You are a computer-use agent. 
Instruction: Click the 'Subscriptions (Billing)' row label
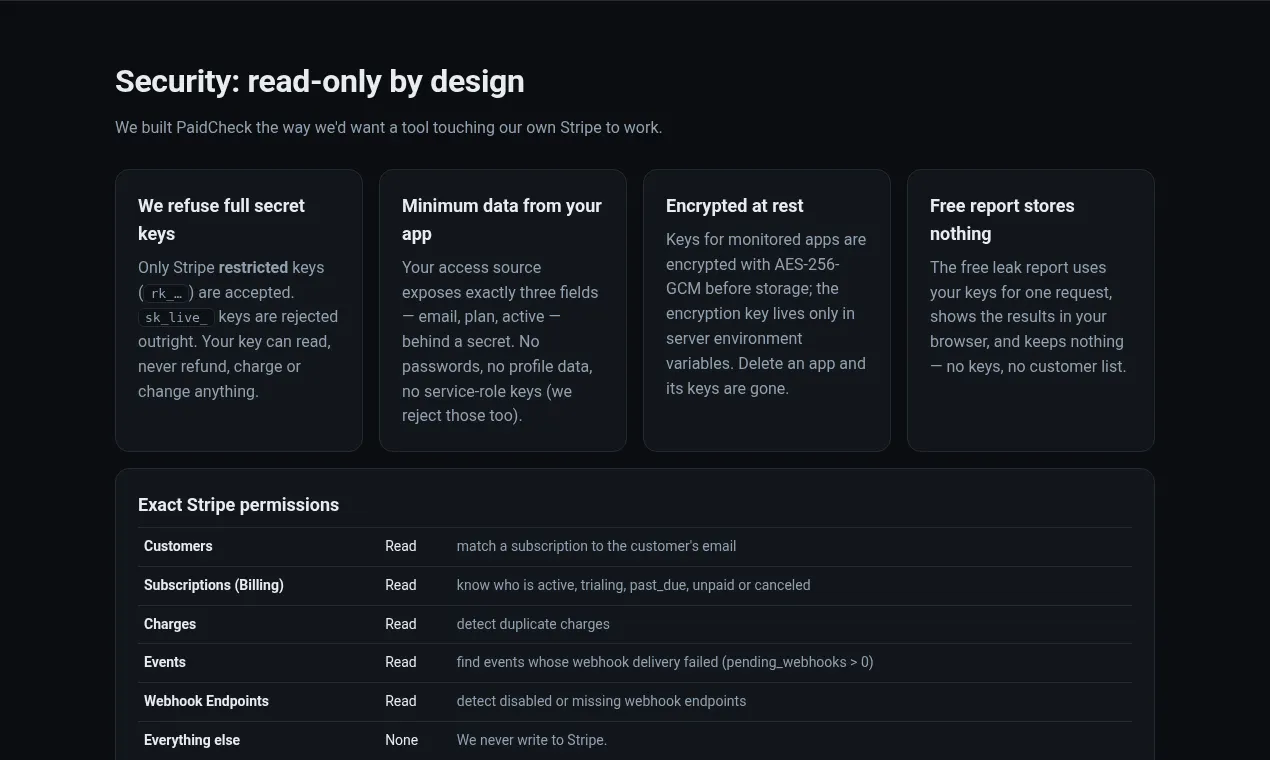214,585
